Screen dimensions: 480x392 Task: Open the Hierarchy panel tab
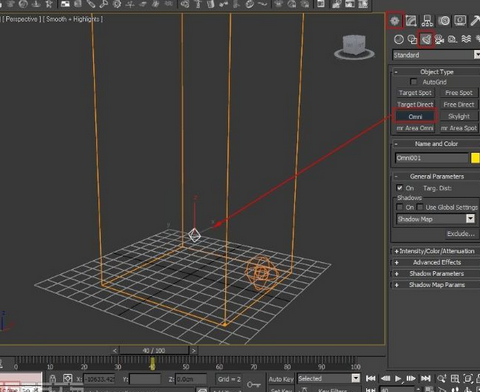point(427,21)
